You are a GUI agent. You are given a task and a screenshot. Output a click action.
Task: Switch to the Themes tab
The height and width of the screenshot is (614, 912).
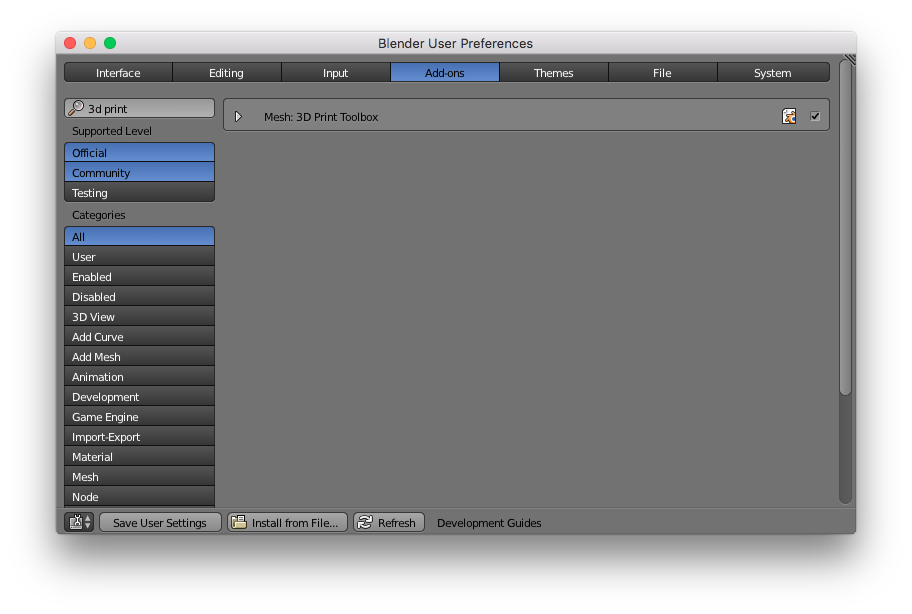click(x=553, y=73)
